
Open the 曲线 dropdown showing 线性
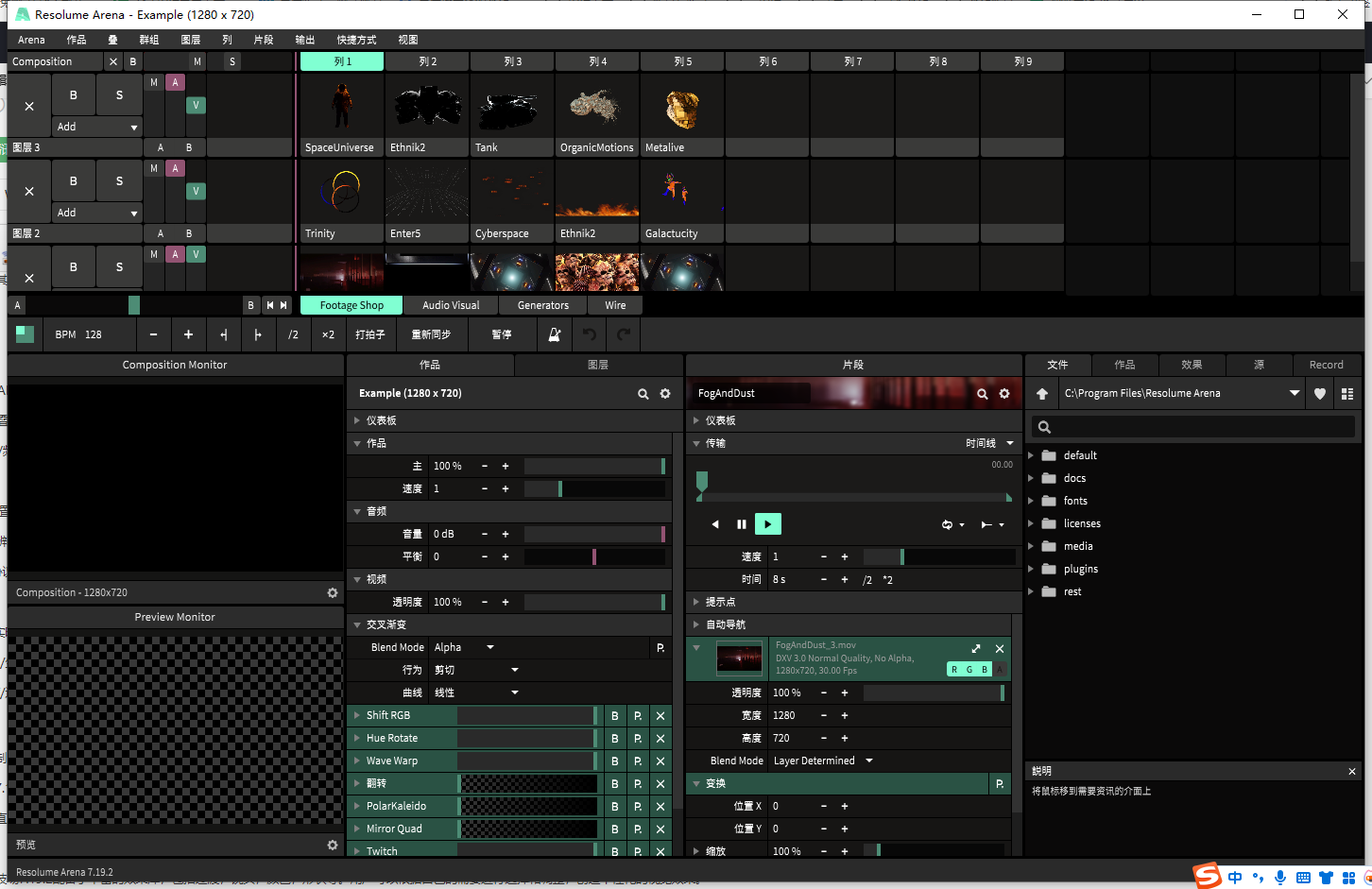pos(476,692)
